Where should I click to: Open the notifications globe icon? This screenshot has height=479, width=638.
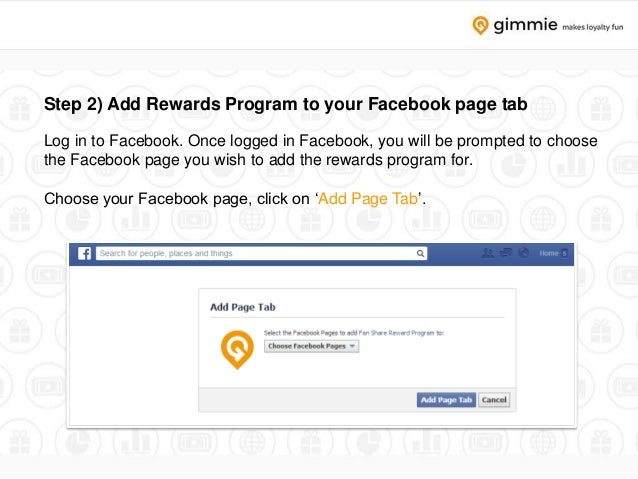point(524,253)
